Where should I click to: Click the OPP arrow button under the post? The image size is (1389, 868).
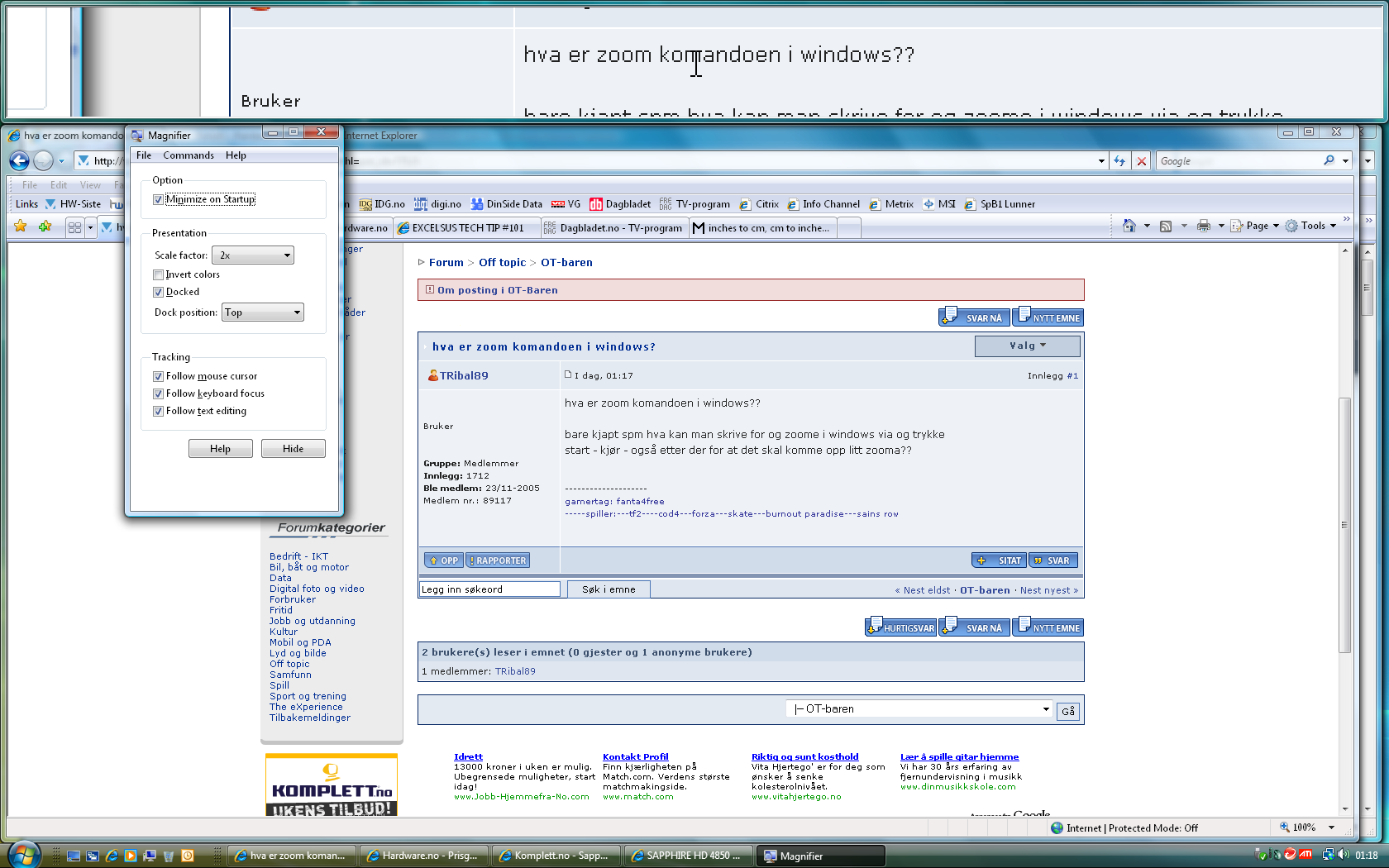[443, 560]
